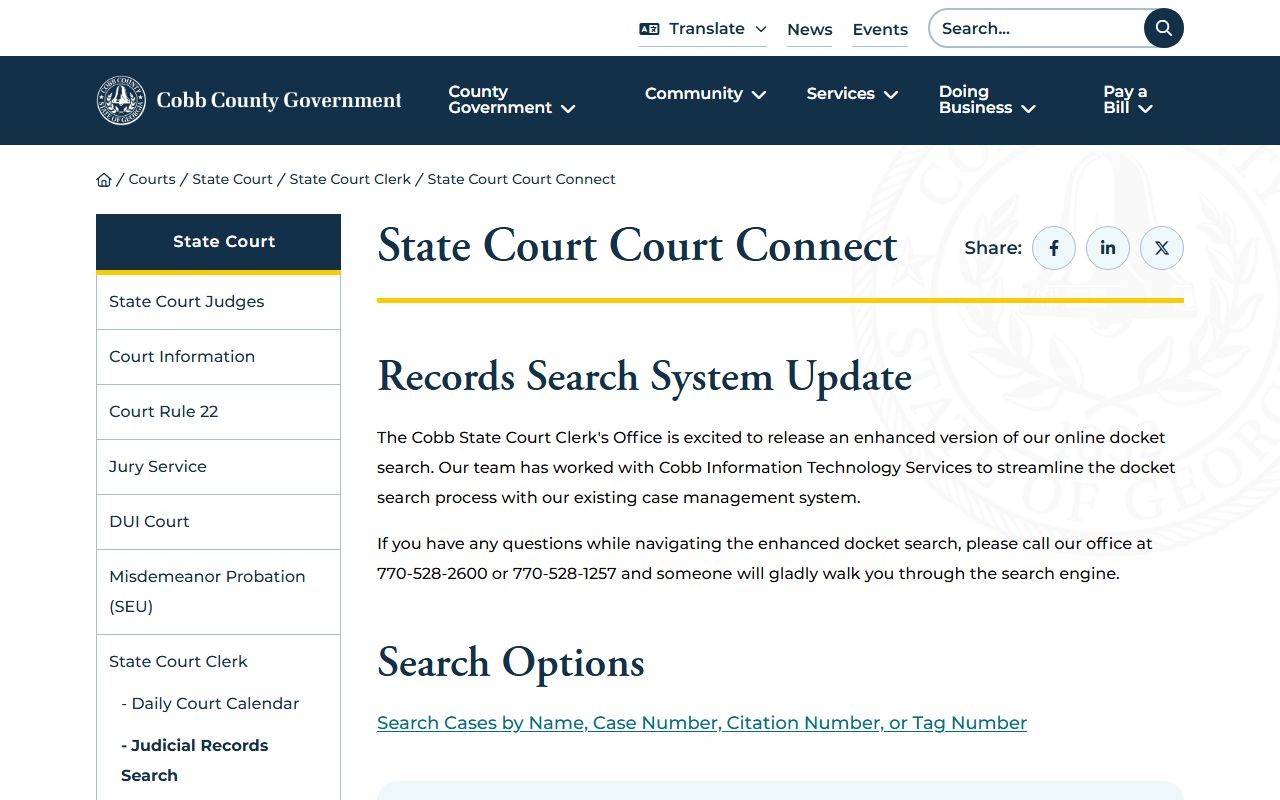Select State Court Clerk in sidebar
The image size is (1280, 800).
point(178,661)
